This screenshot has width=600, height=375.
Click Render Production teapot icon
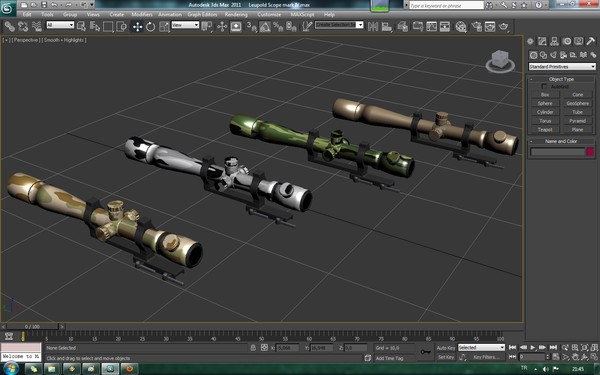click(x=504, y=26)
